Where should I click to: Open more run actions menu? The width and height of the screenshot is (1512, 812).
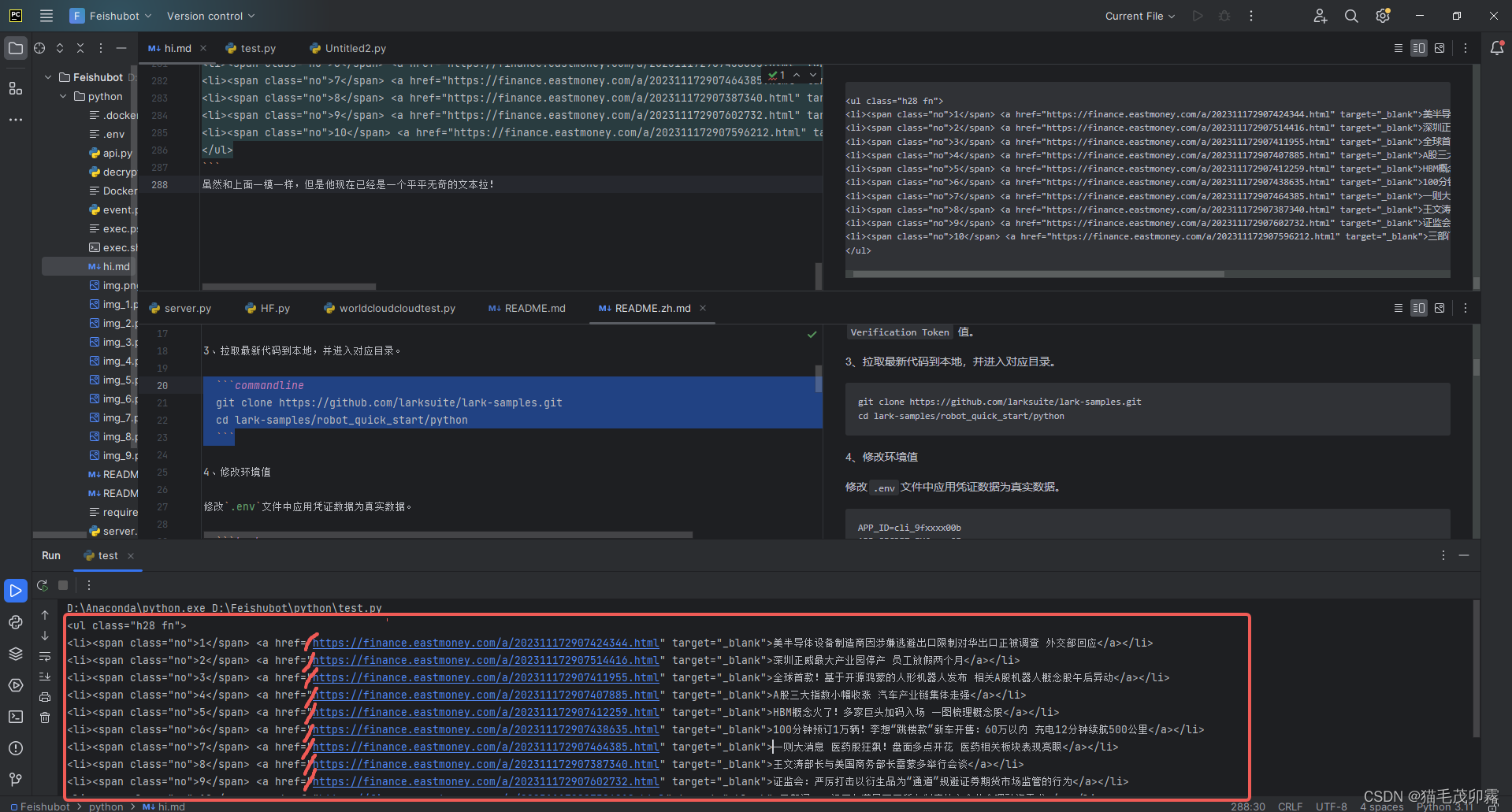1251,16
